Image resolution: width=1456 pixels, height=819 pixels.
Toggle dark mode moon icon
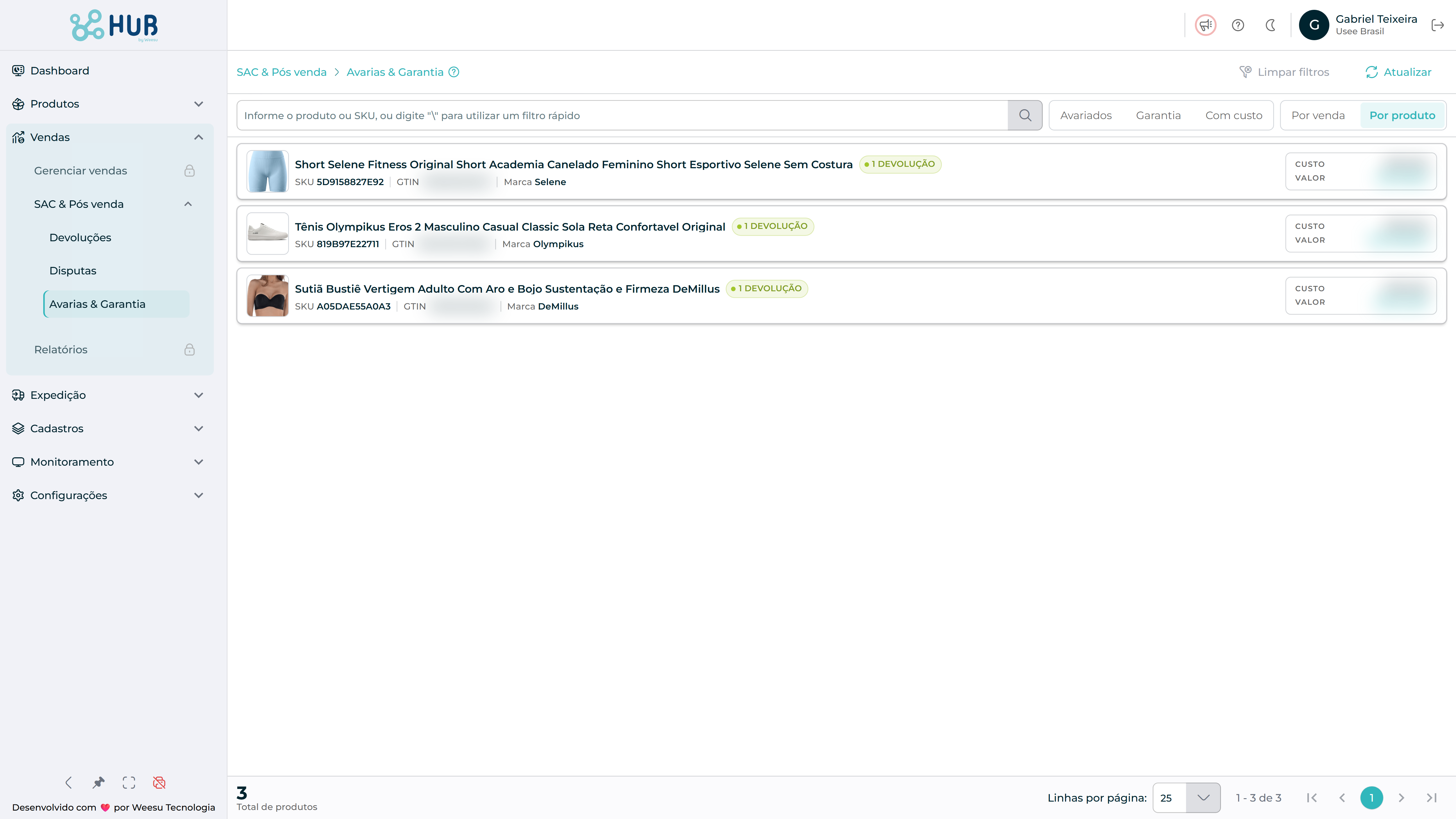tap(1271, 25)
